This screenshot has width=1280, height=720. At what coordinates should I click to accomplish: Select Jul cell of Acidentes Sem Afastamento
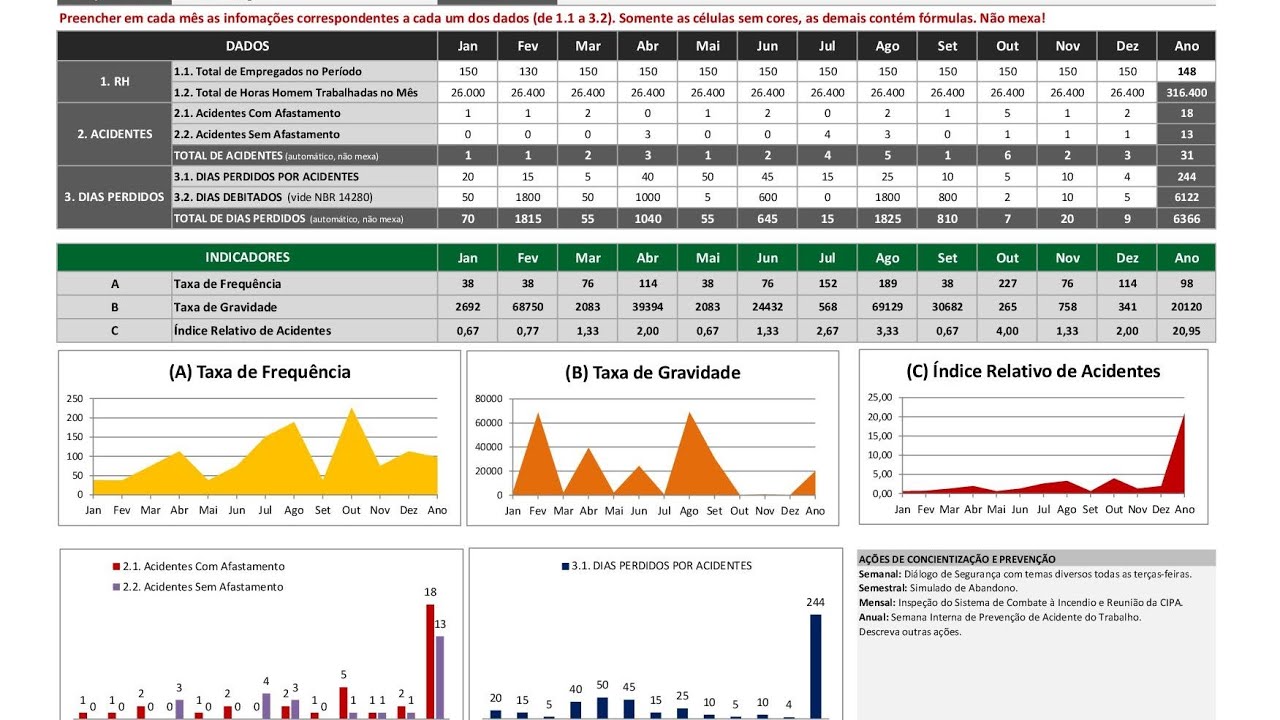[x=828, y=134]
